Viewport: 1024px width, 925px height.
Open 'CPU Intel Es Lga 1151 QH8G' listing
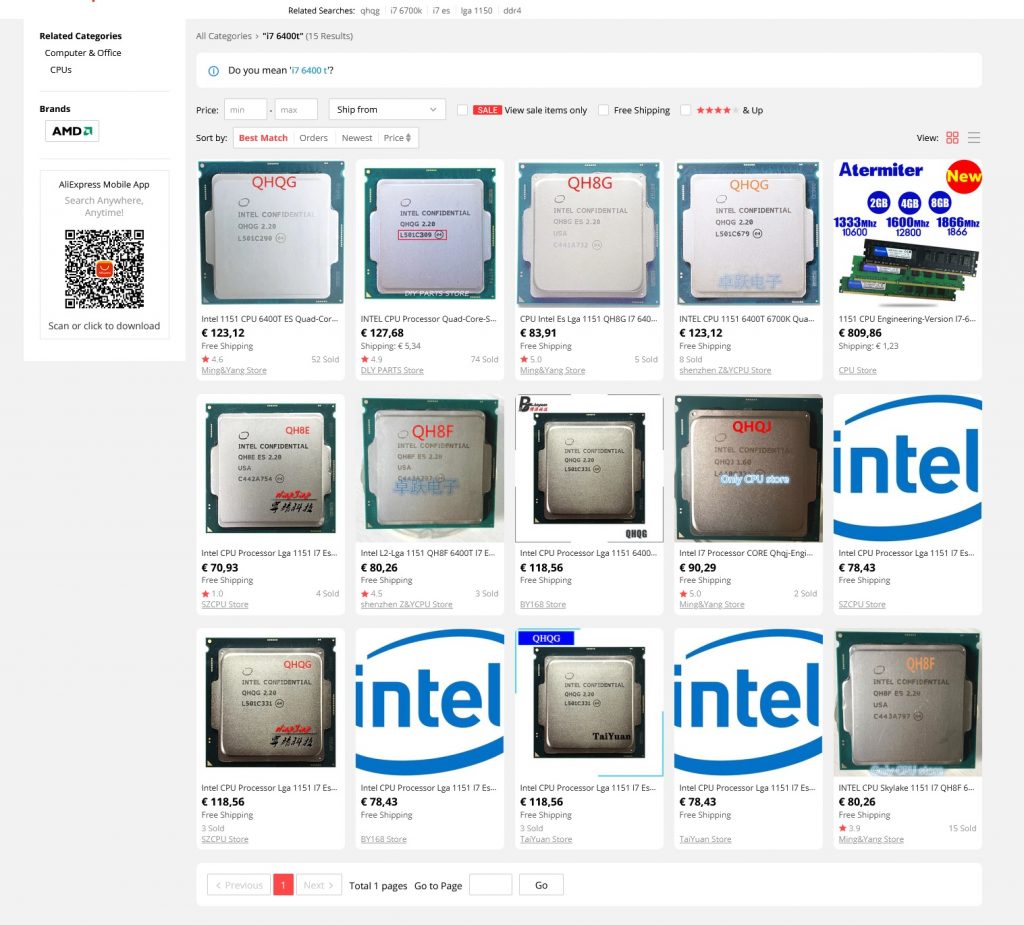click(588, 319)
